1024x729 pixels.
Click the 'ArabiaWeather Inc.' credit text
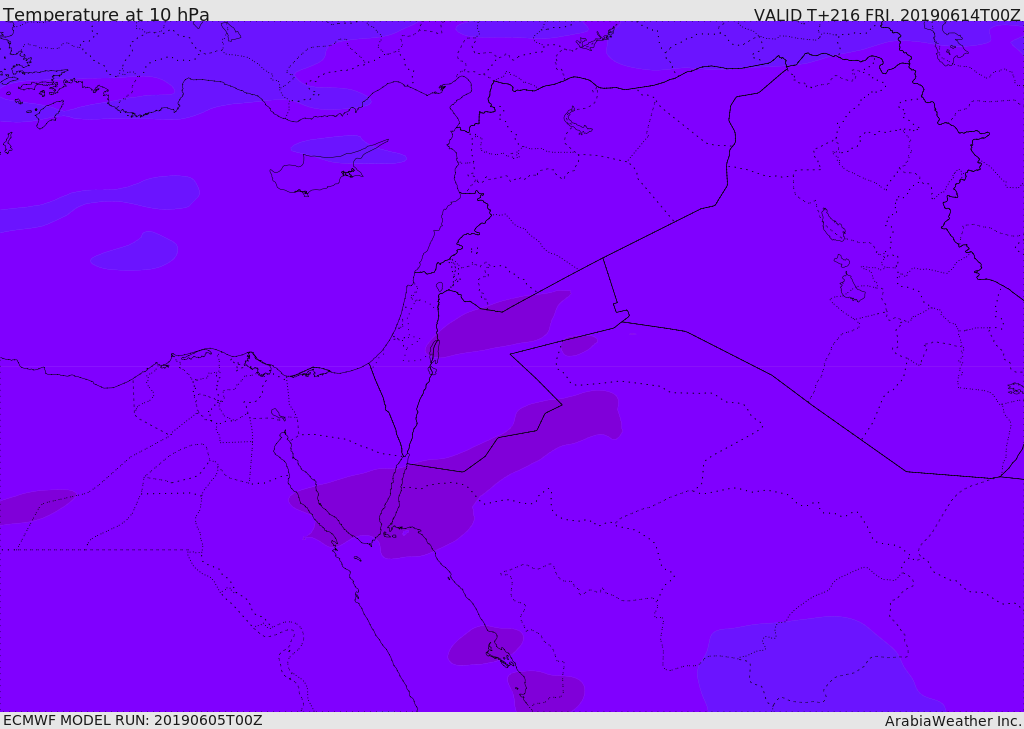tap(953, 721)
